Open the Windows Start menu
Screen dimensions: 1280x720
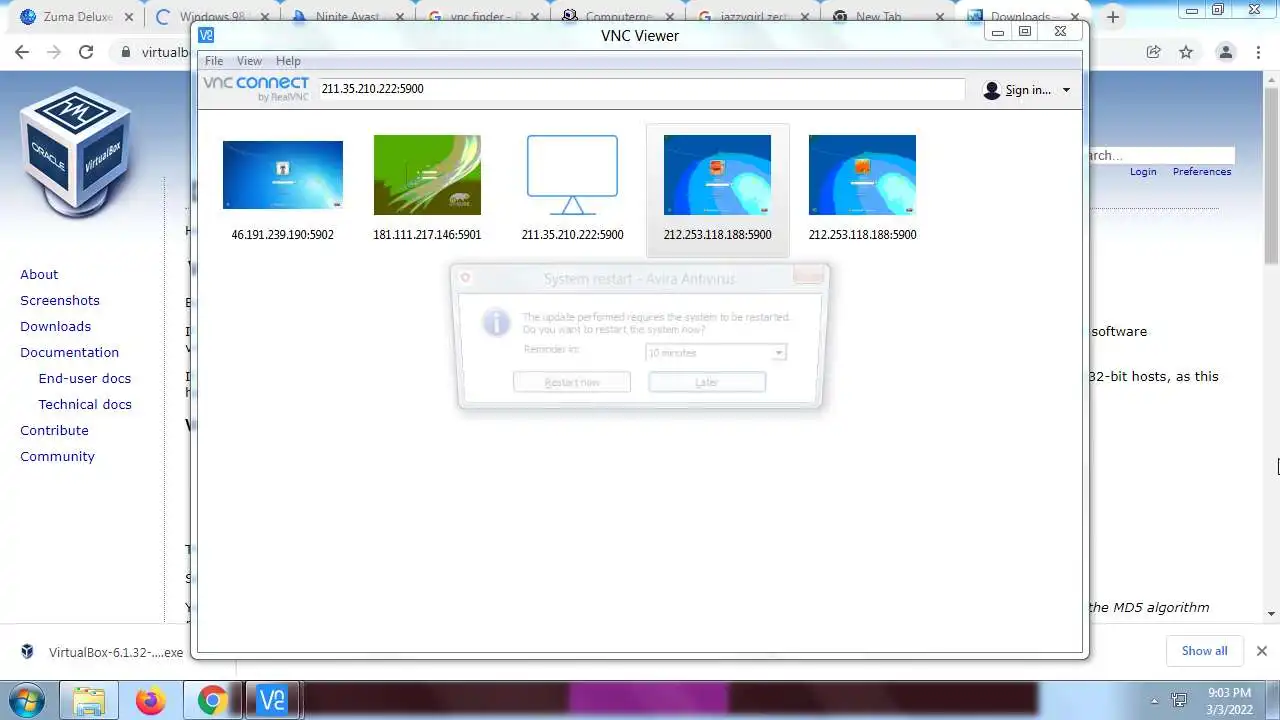27,699
